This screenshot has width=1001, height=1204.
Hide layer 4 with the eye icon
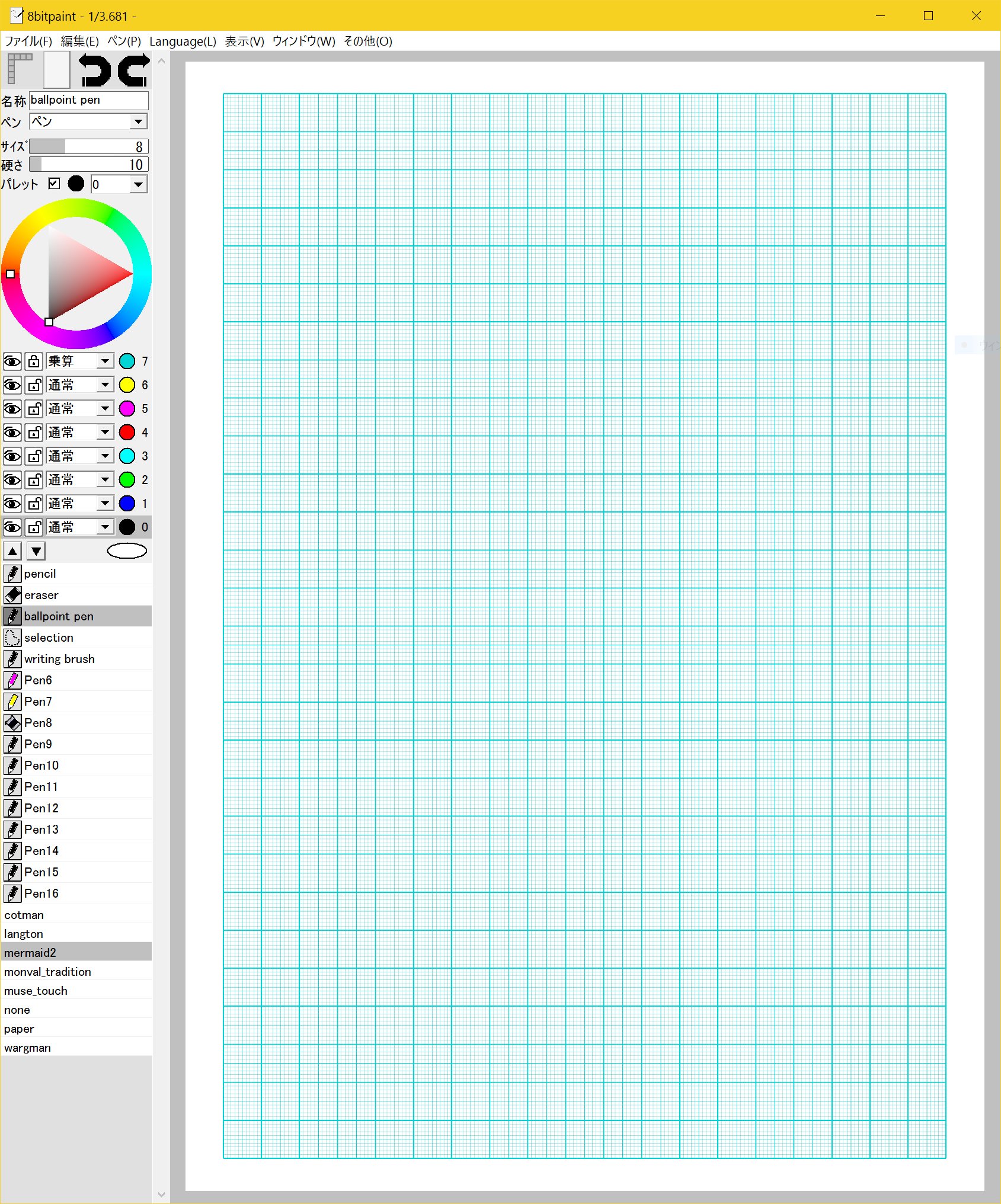pyautogui.click(x=12, y=432)
